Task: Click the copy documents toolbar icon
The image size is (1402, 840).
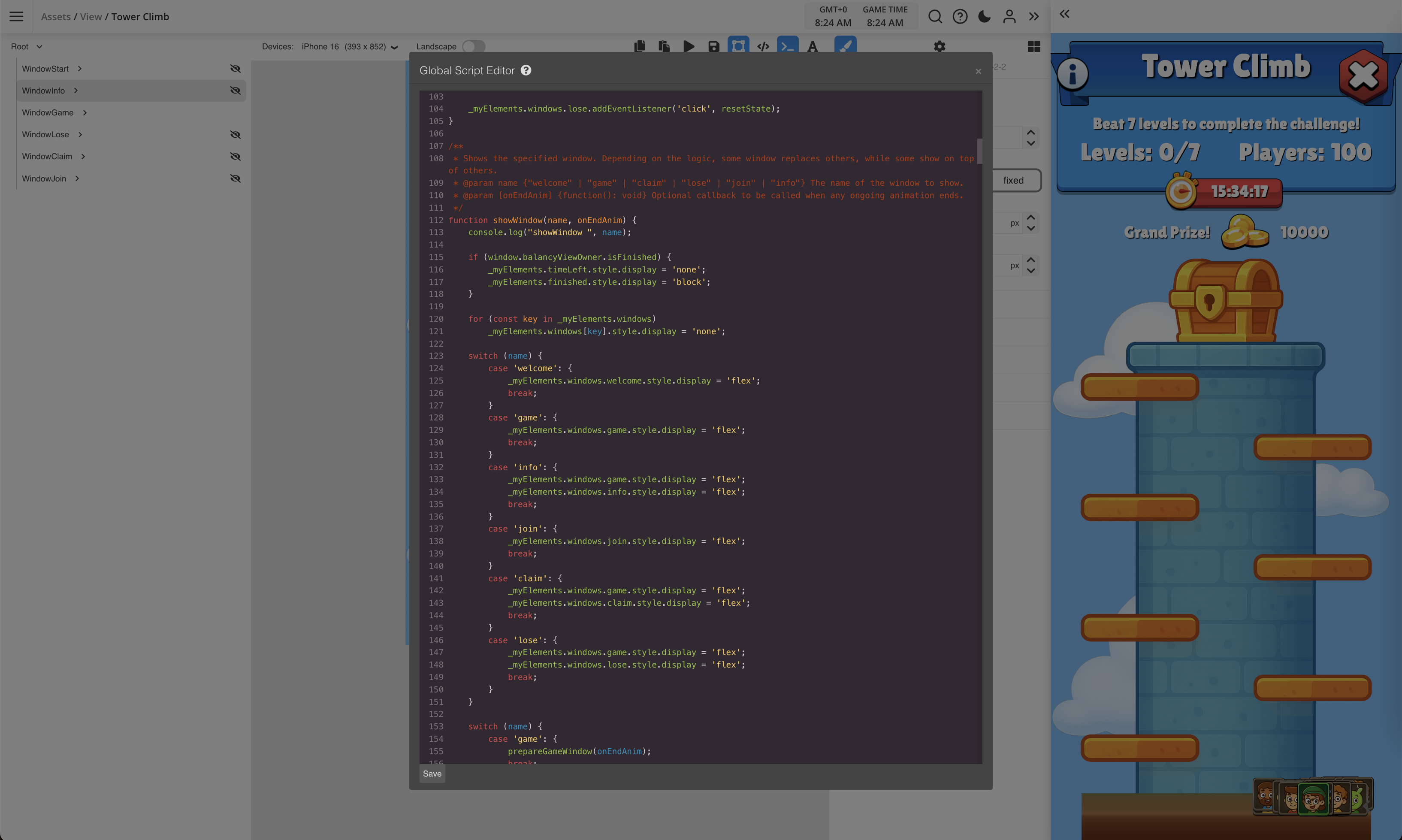Action: pos(640,46)
